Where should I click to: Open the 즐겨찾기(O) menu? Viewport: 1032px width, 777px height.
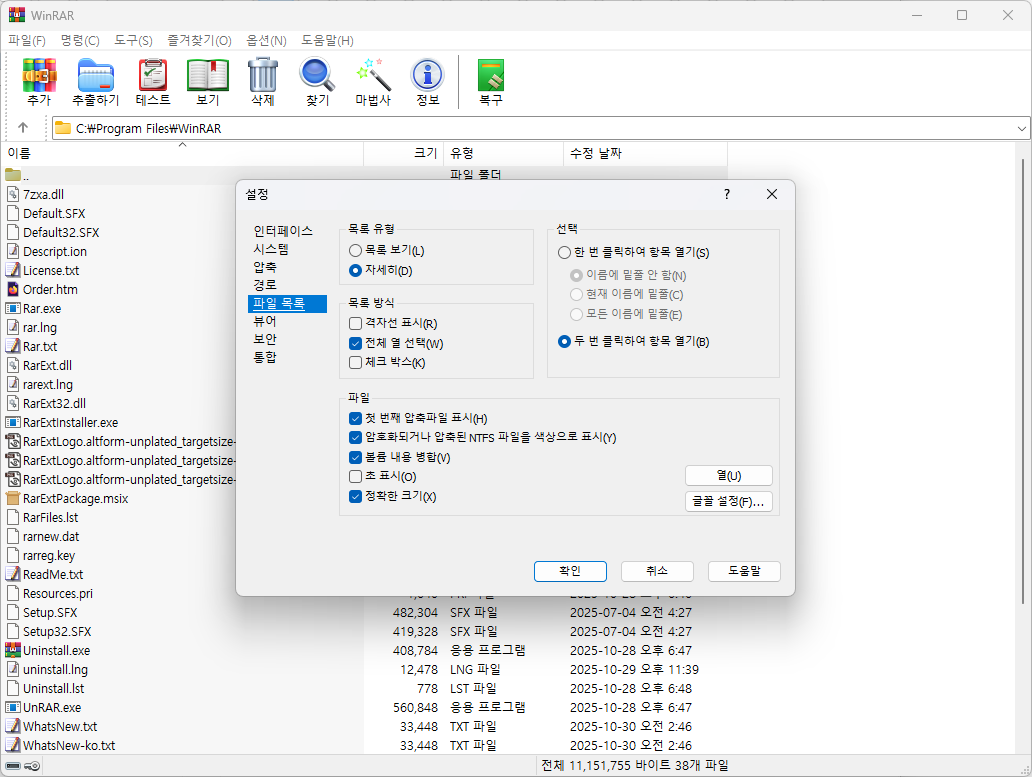199,41
